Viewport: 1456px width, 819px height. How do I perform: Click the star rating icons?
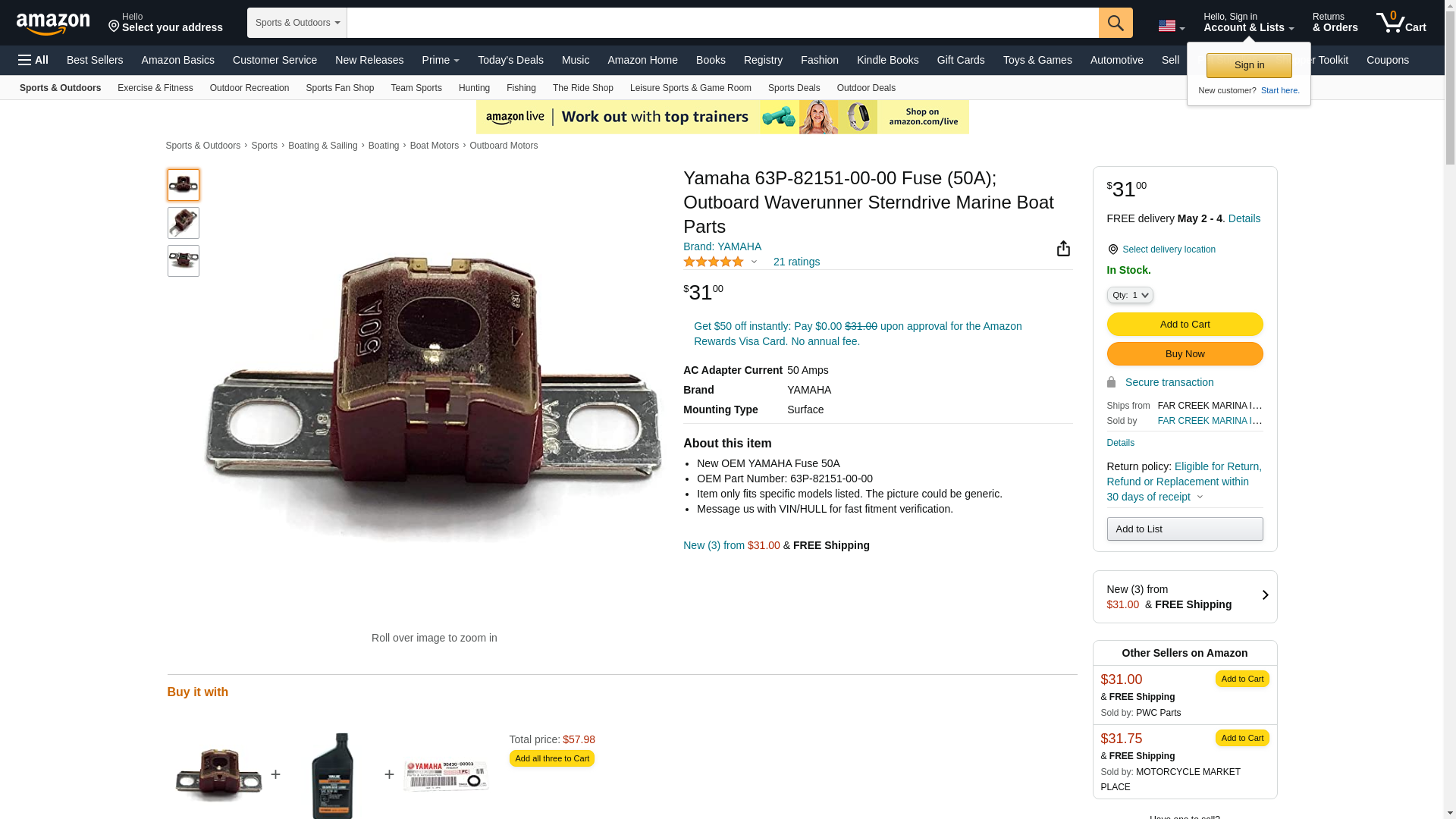click(714, 262)
